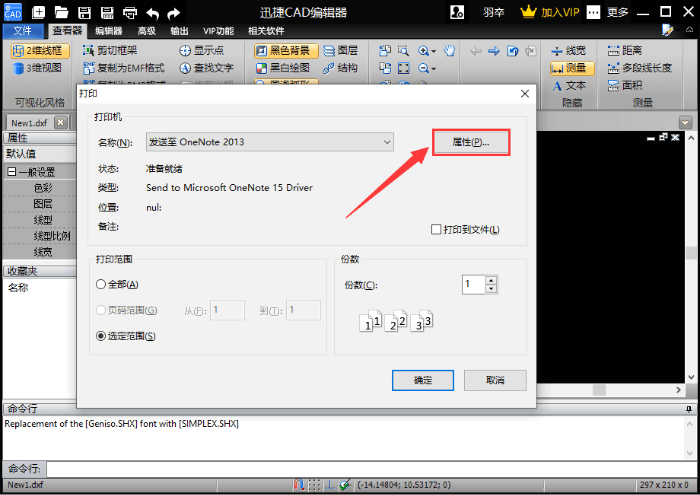Image resolution: width=700 pixels, height=495 pixels.
Task: Select the 选定范围(S) radio button
Action: click(x=101, y=336)
